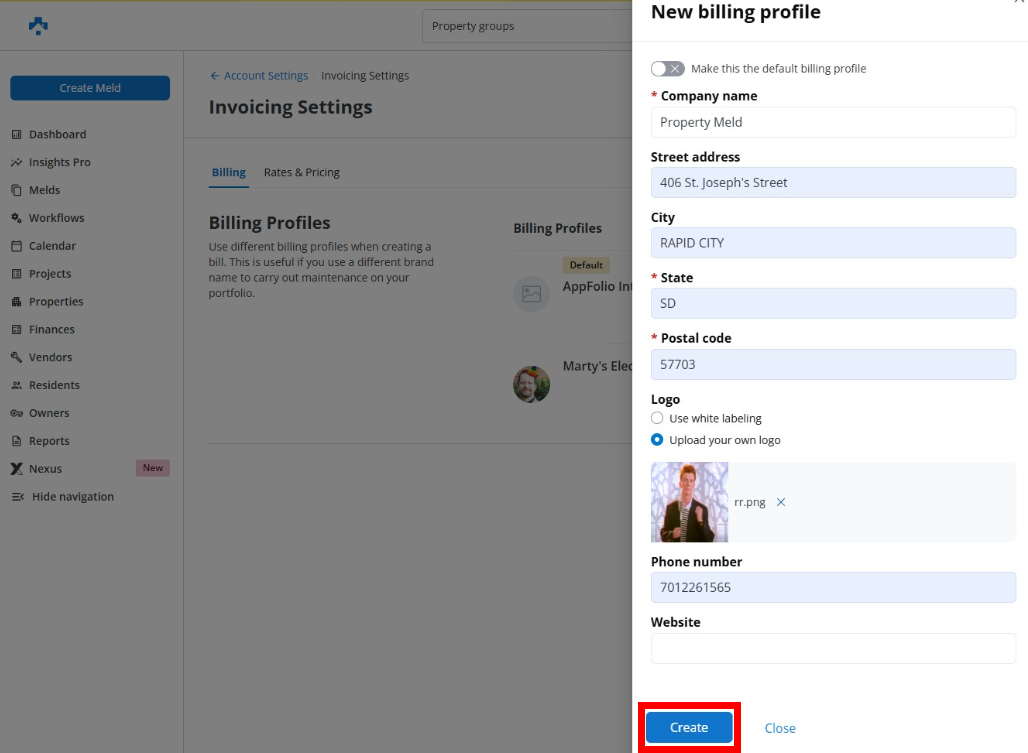This screenshot has height=753, width=1028.
Task: Open the Property groups dropdown
Action: [x=527, y=26]
